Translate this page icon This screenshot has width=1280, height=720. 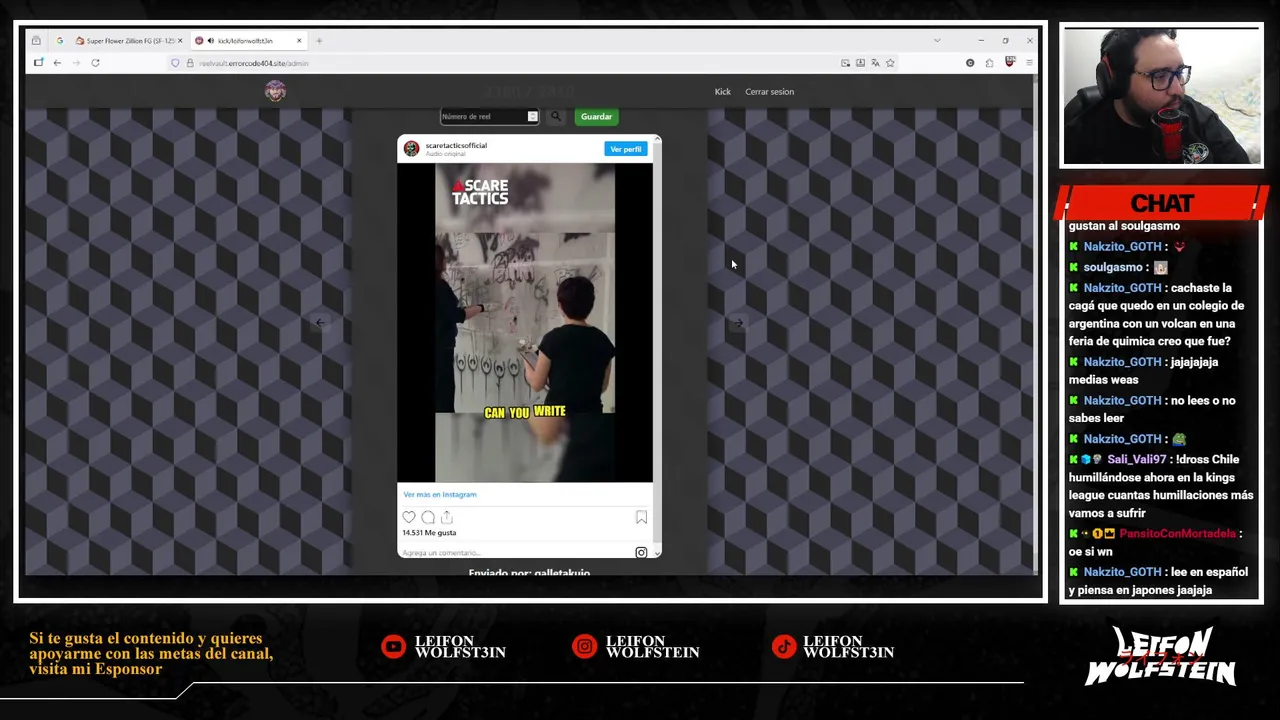click(x=875, y=63)
